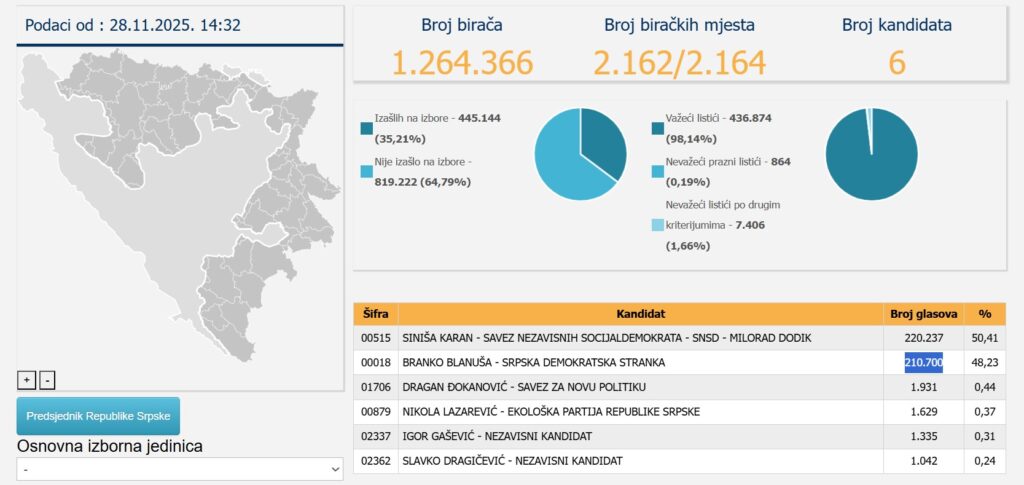
Task: Click the light blue Nije izašlo legend swatch
Action: click(x=366, y=171)
